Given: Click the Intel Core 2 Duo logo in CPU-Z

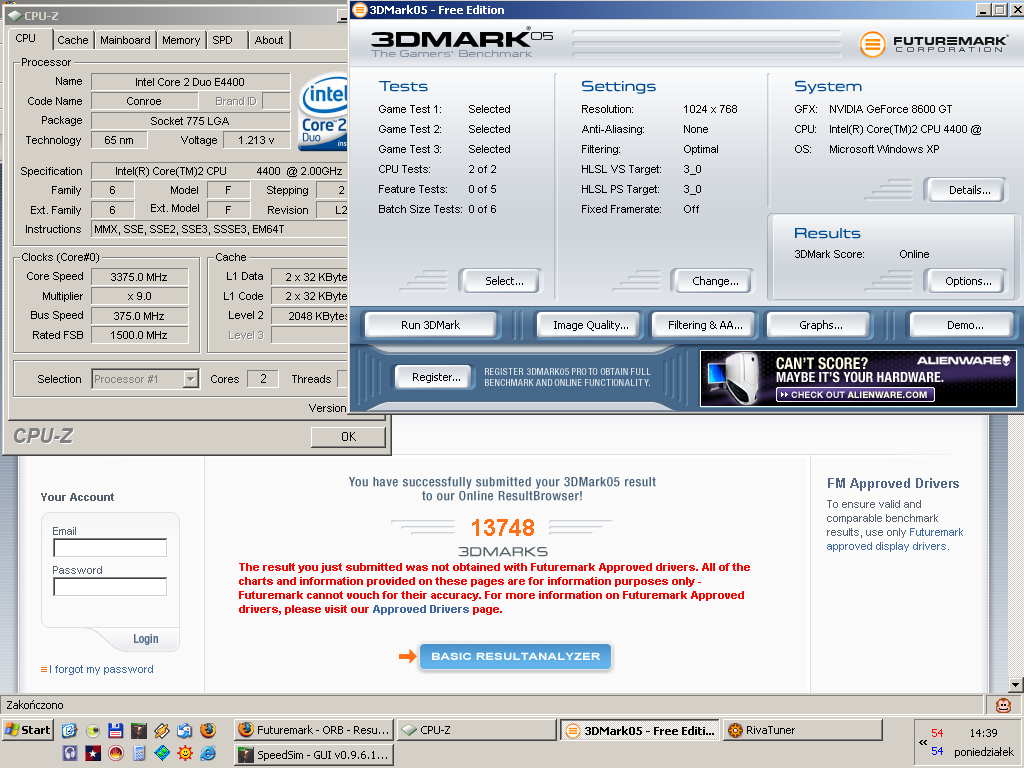Looking at the screenshot, I should (324, 111).
